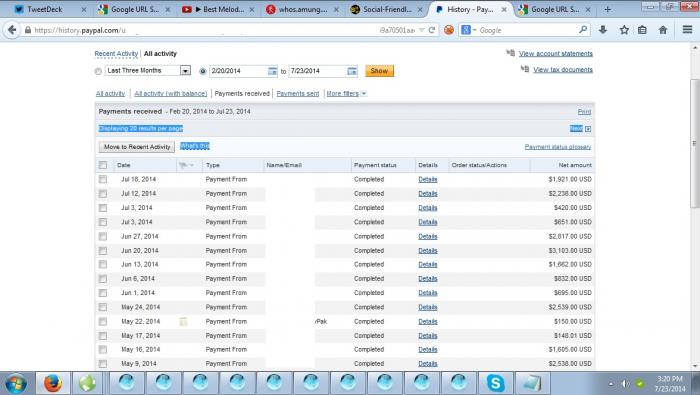Image resolution: width=700 pixels, height=395 pixels.
Task: Click the note icon in the May 22, 2014 row
Action: [x=183, y=321]
